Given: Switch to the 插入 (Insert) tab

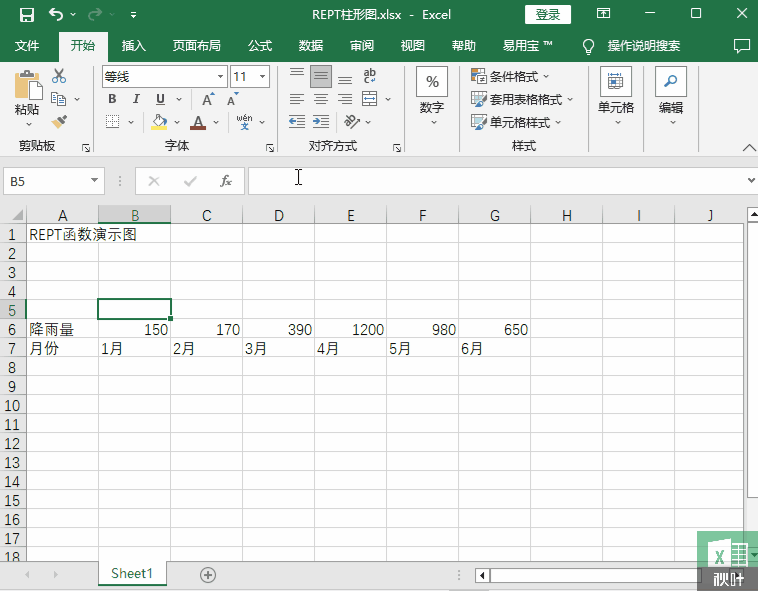Looking at the screenshot, I should click(133, 46).
